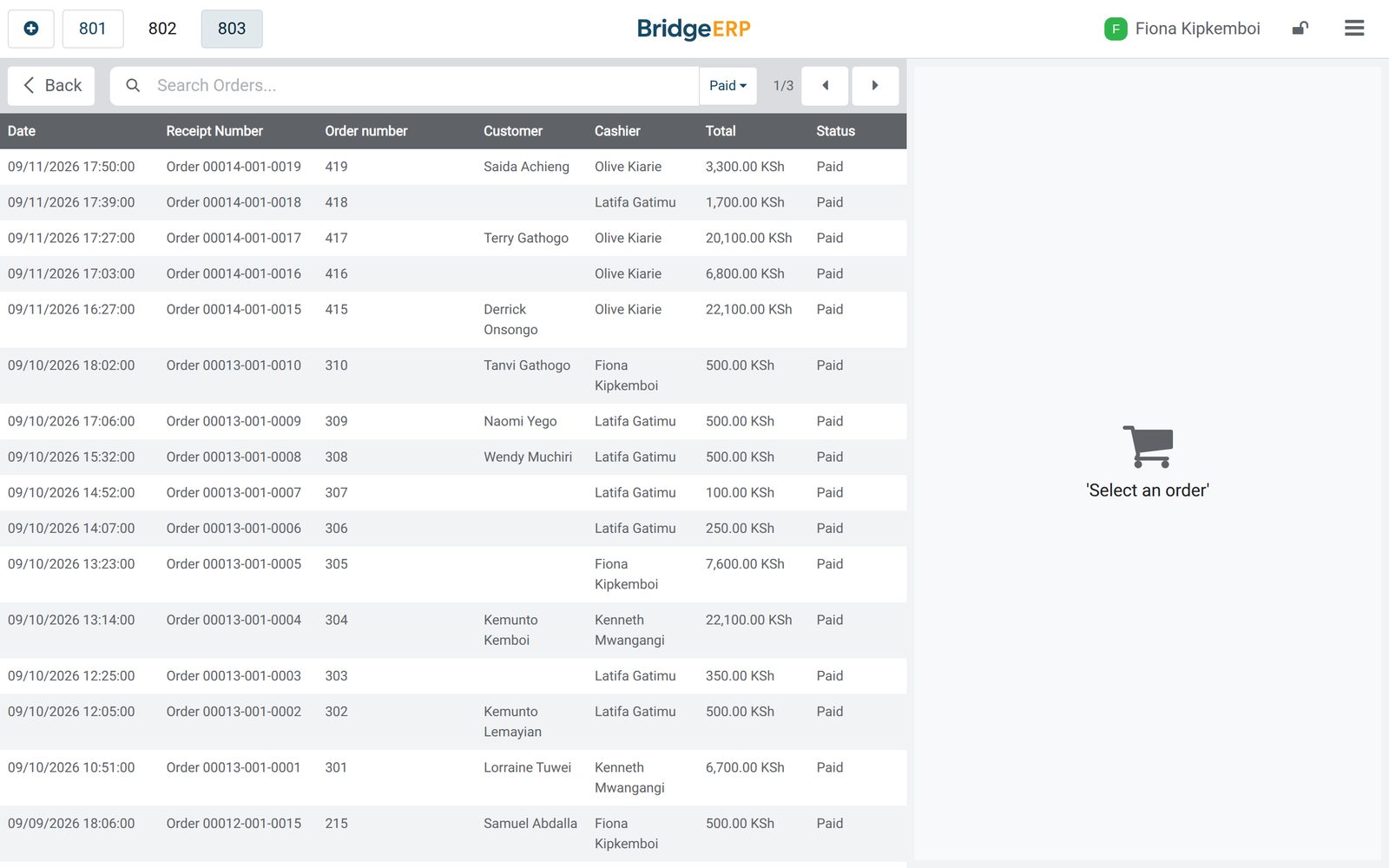
Task: Switch to order tab 802
Action: [x=162, y=29]
